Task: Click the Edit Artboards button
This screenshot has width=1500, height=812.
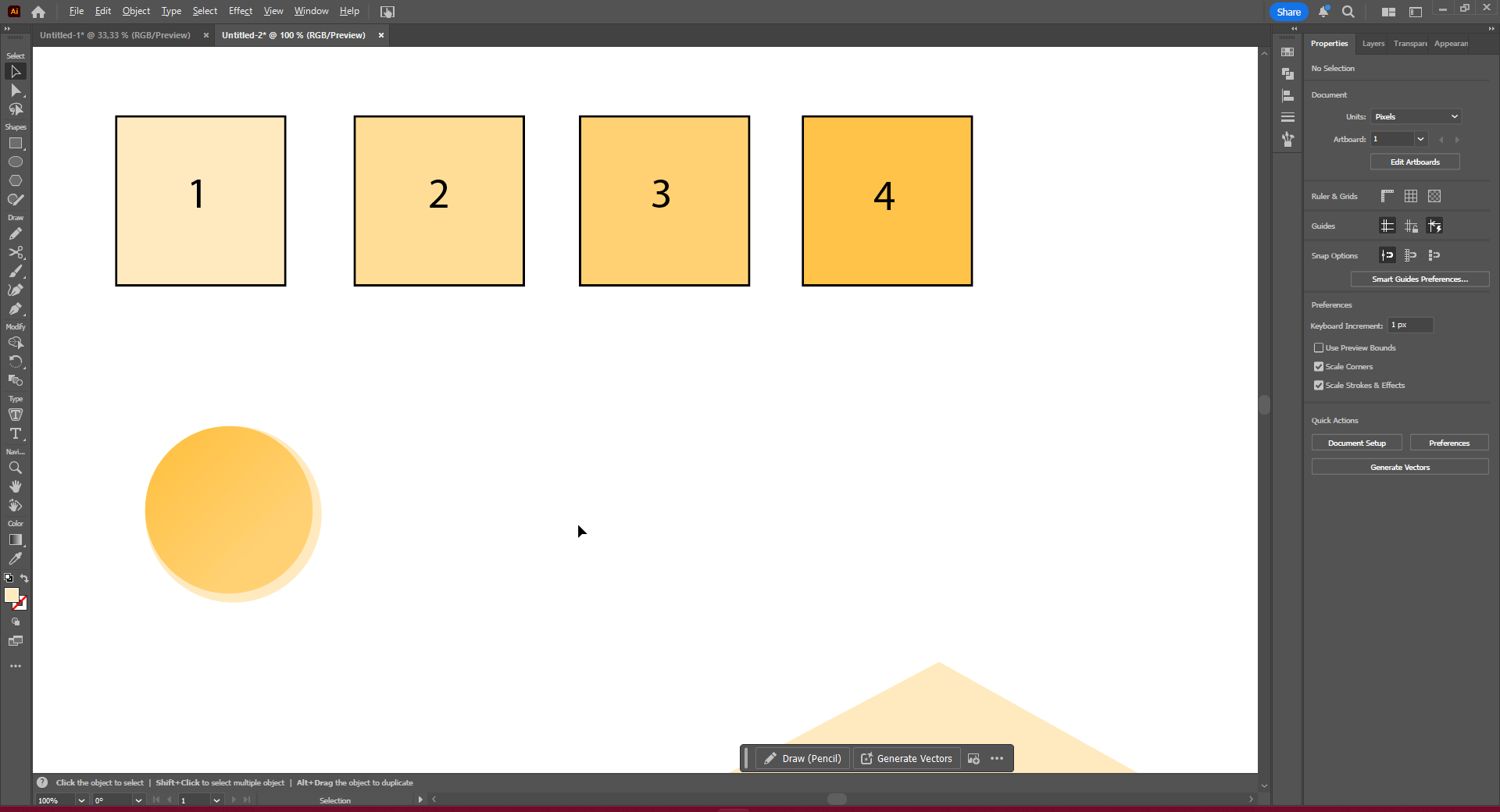Action: point(1414,162)
